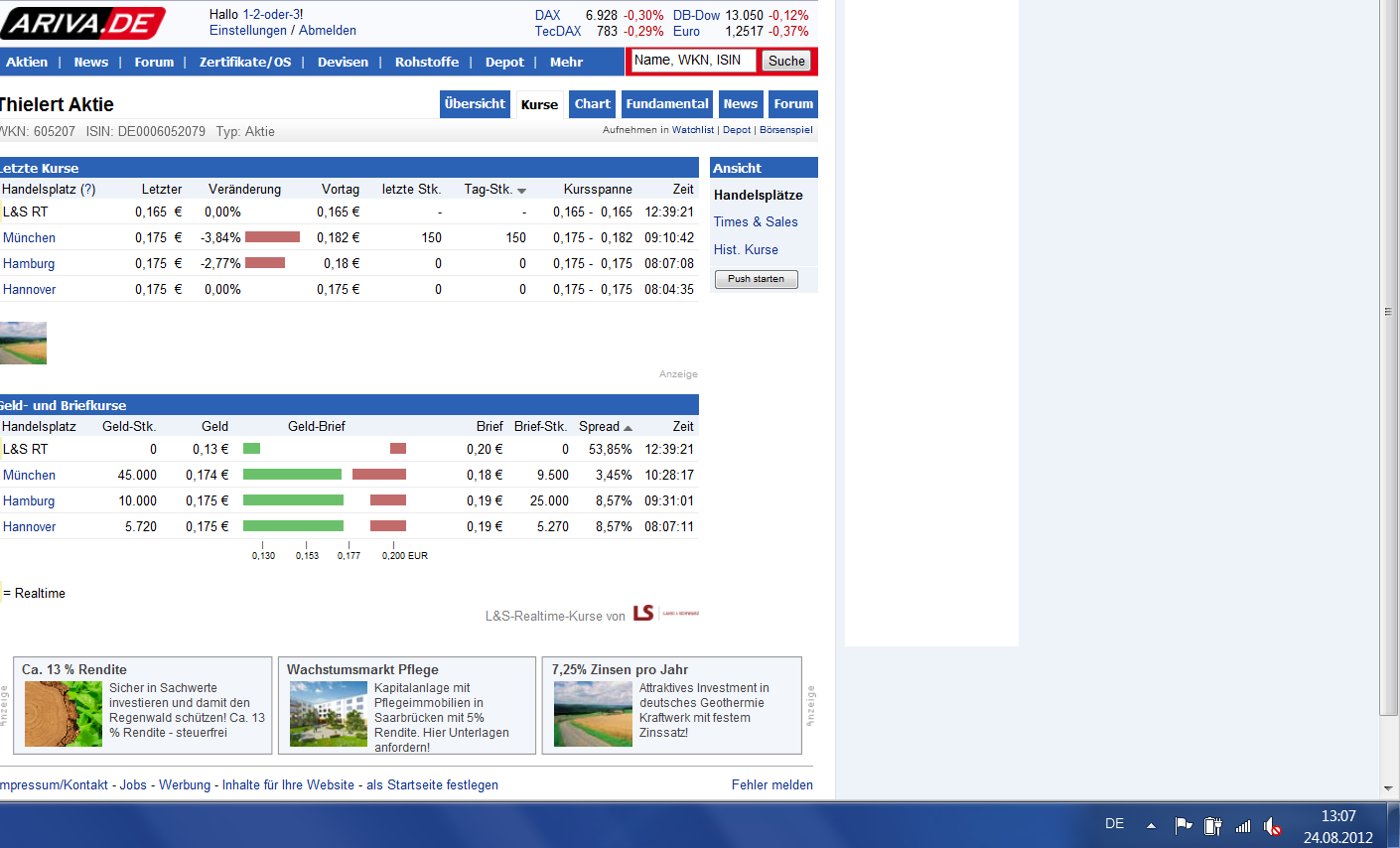This screenshot has width=1400, height=848.
Task: Open the Mehr menu
Action: [x=566, y=62]
